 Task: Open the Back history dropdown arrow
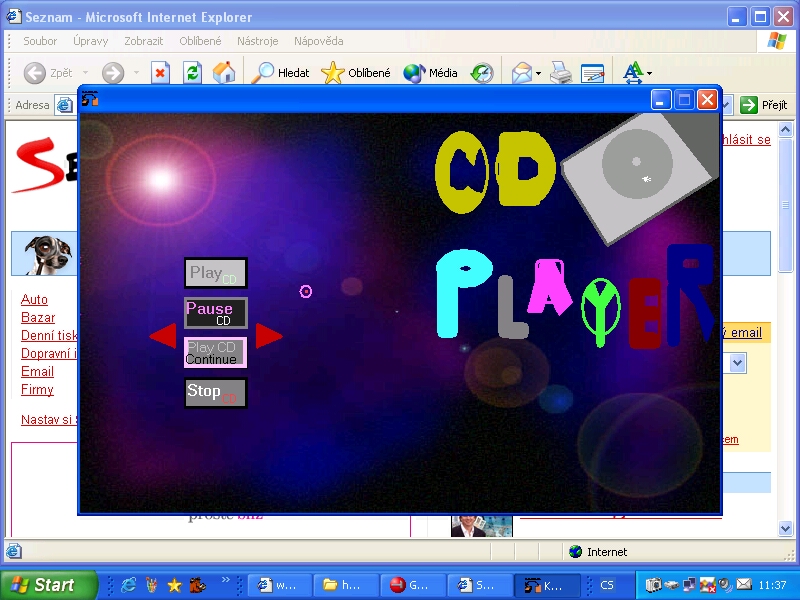point(85,73)
